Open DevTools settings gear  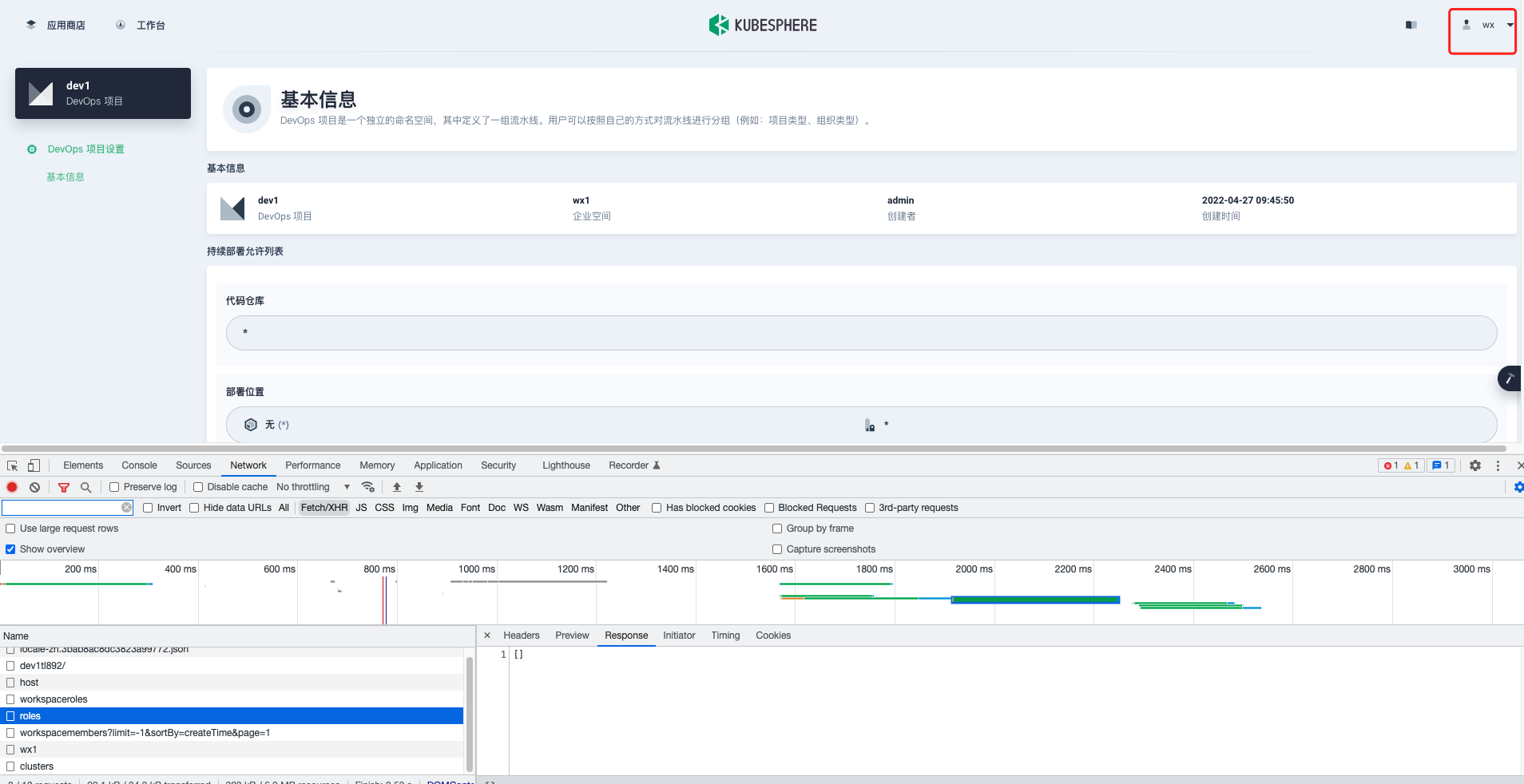click(x=1474, y=465)
